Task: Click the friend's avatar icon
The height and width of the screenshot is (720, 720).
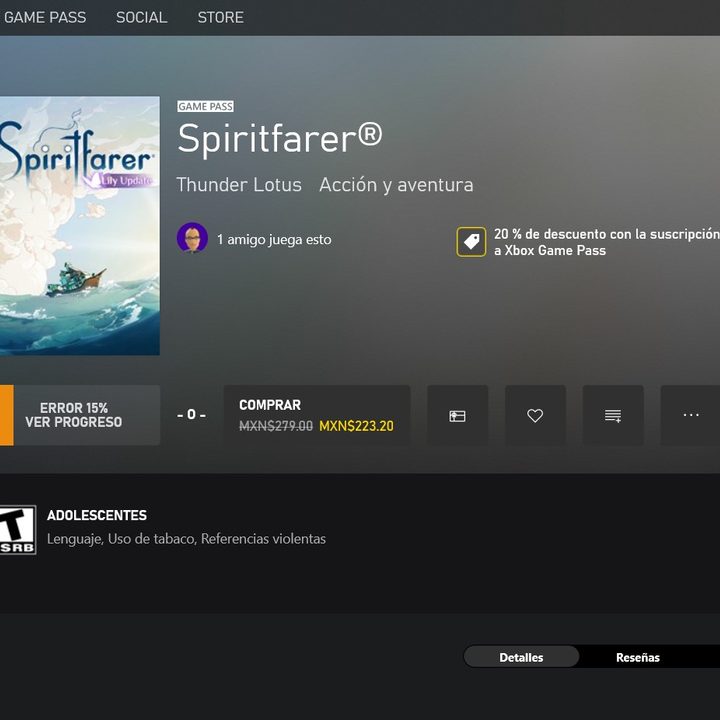Action: pyautogui.click(x=192, y=238)
